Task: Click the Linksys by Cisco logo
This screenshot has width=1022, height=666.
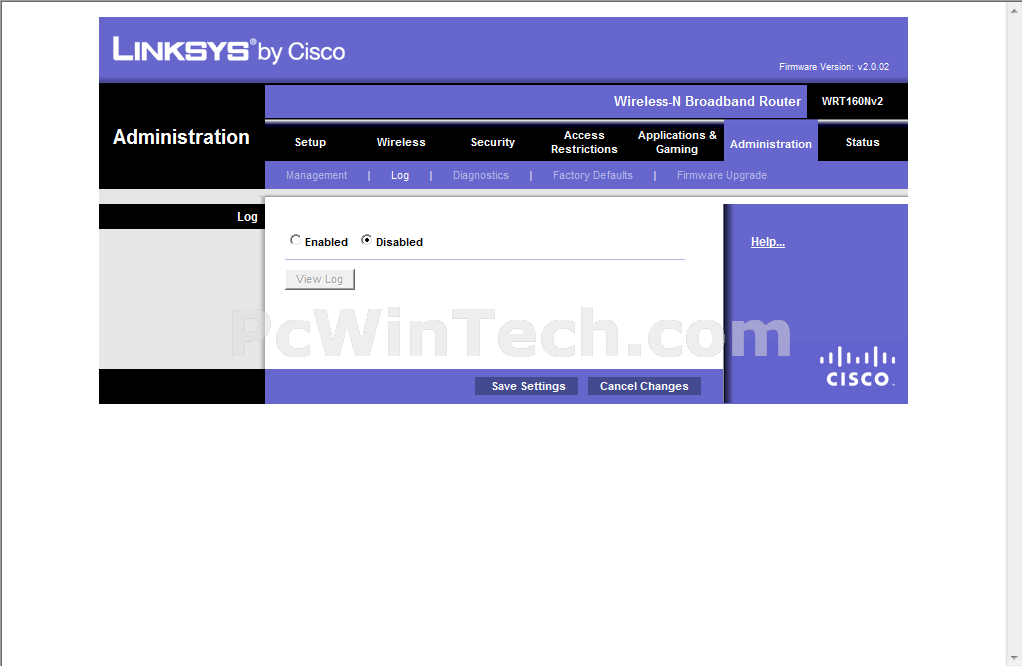Action: coord(229,50)
